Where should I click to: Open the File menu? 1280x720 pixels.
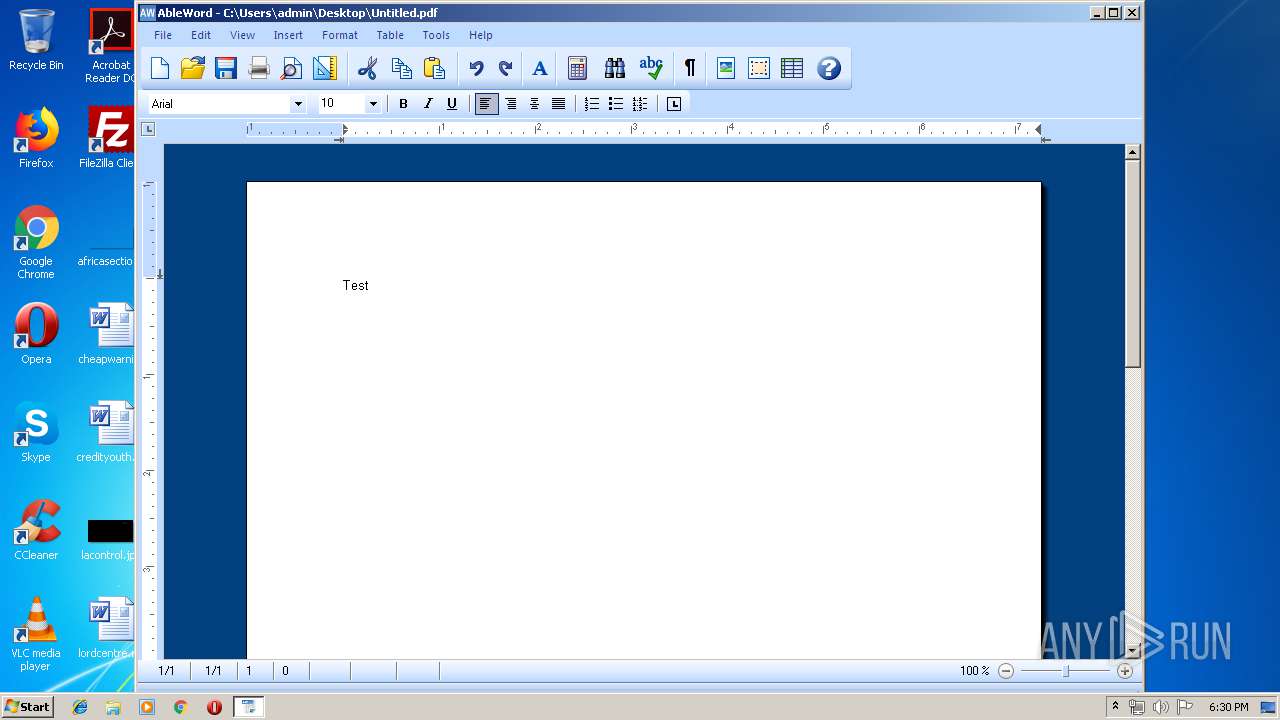(163, 35)
